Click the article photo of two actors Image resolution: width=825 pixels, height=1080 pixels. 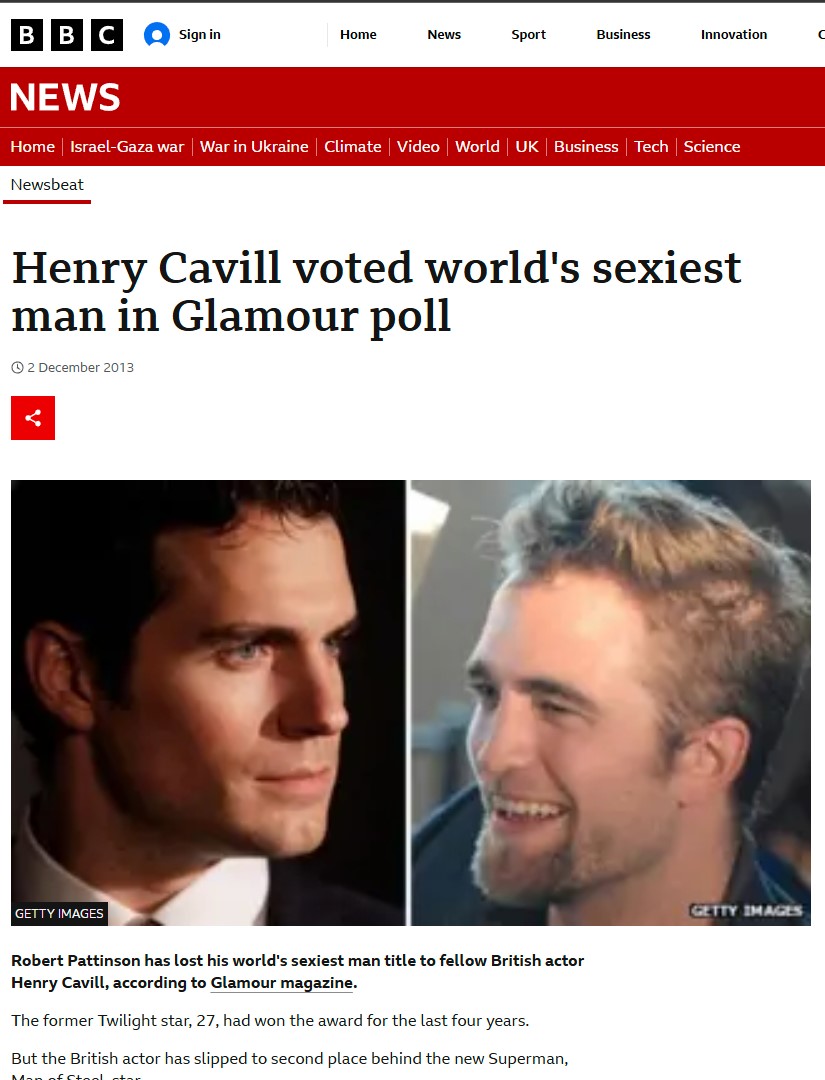pos(410,703)
